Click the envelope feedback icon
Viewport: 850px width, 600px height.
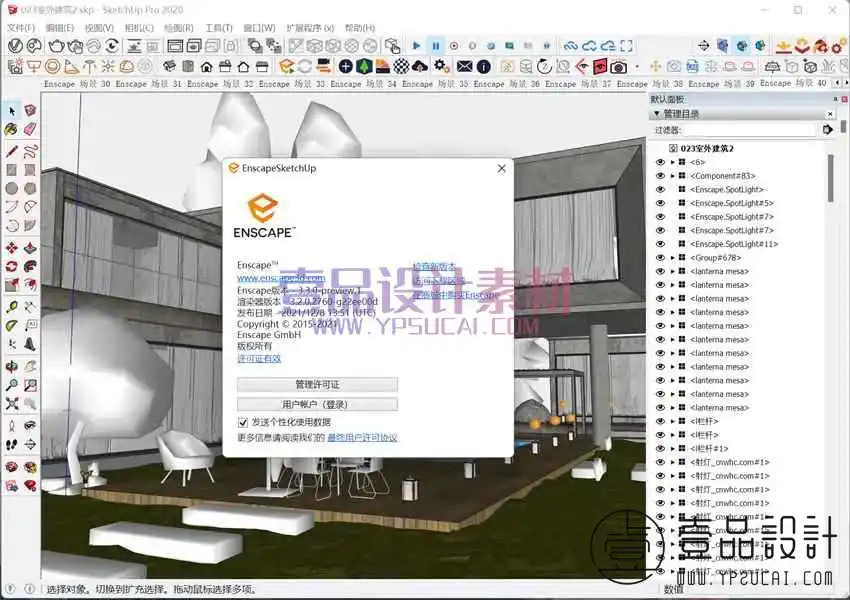click(x=465, y=67)
